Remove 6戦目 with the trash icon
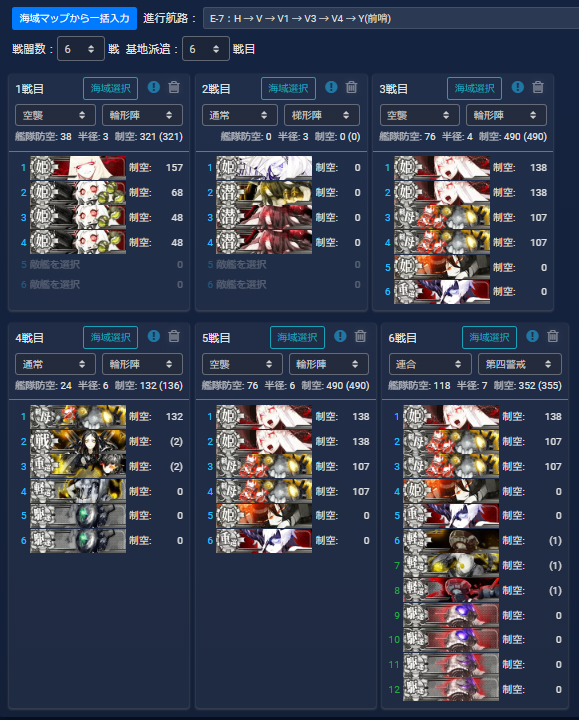The image size is (579, 720). (553, 337)
